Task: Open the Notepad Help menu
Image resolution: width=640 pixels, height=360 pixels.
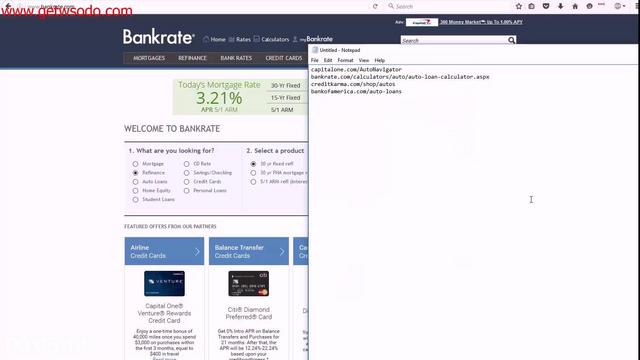Action: click(380, 60)
